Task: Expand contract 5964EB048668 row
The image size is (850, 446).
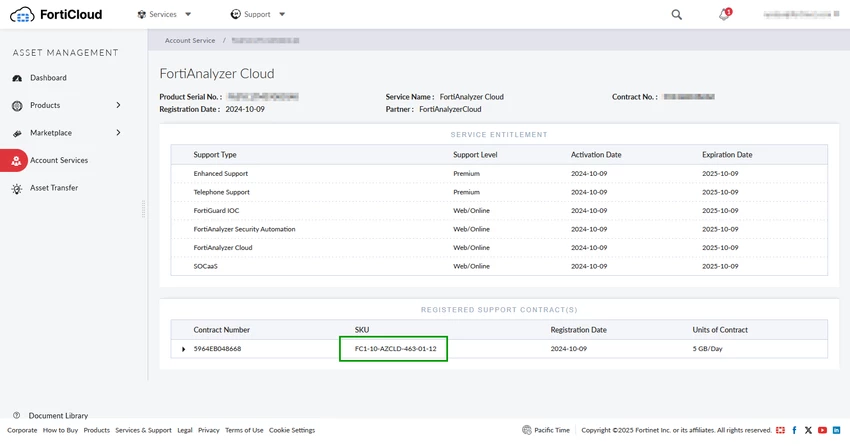Action: point(183,349)
